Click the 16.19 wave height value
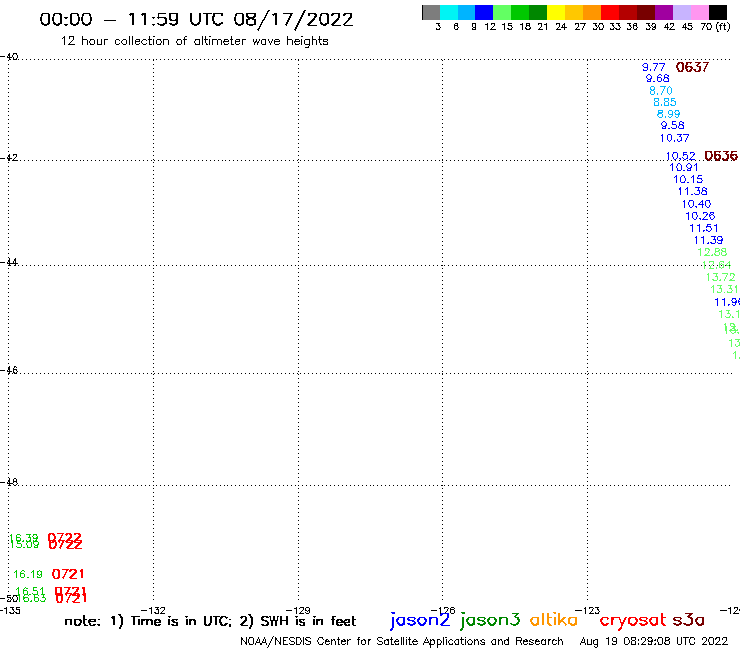The height and width of the screenshot is (650, 740). click(x=28, y=574)
